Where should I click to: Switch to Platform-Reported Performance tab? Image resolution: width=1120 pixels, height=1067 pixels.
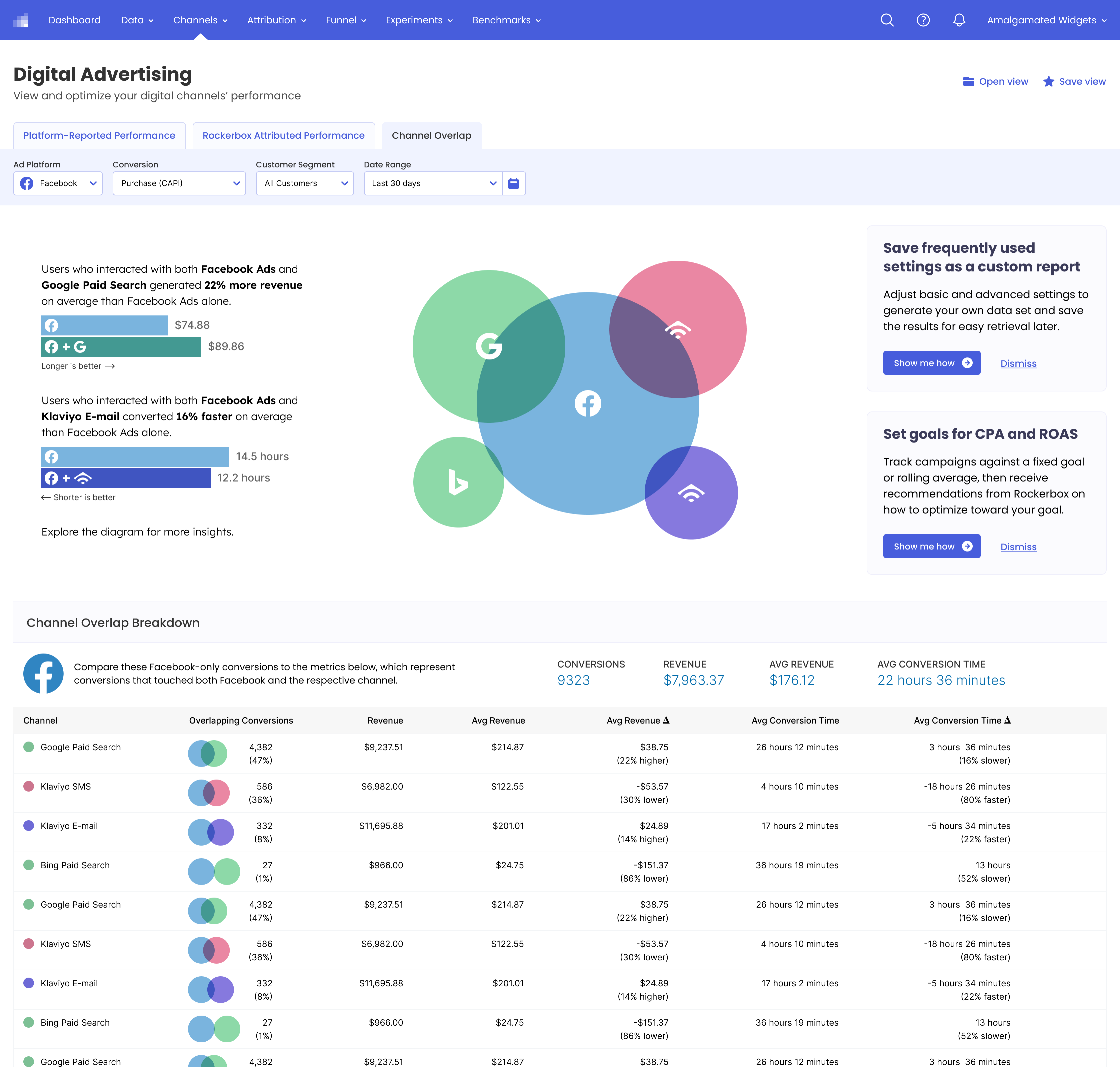point(99,135)
